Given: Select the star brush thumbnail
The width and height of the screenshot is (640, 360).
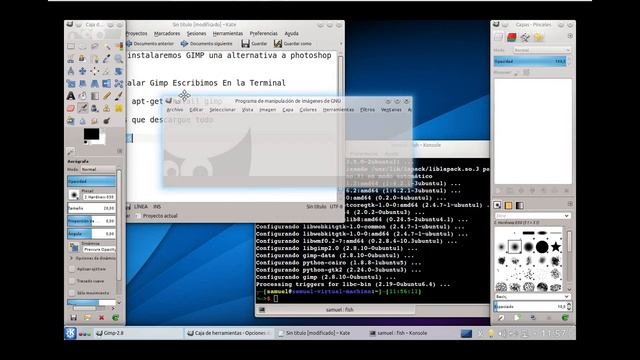Looking at the screenshot, I should pos(556,247).
